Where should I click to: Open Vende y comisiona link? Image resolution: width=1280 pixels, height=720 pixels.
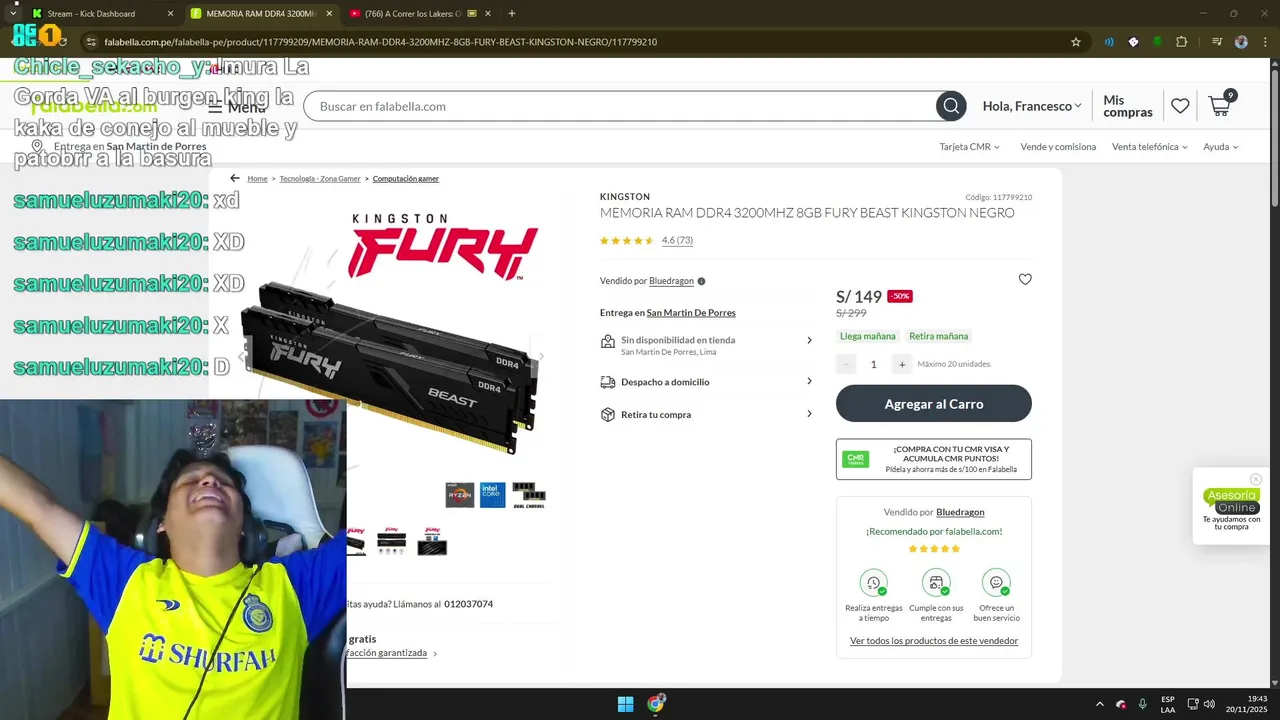pos(1058,147)
